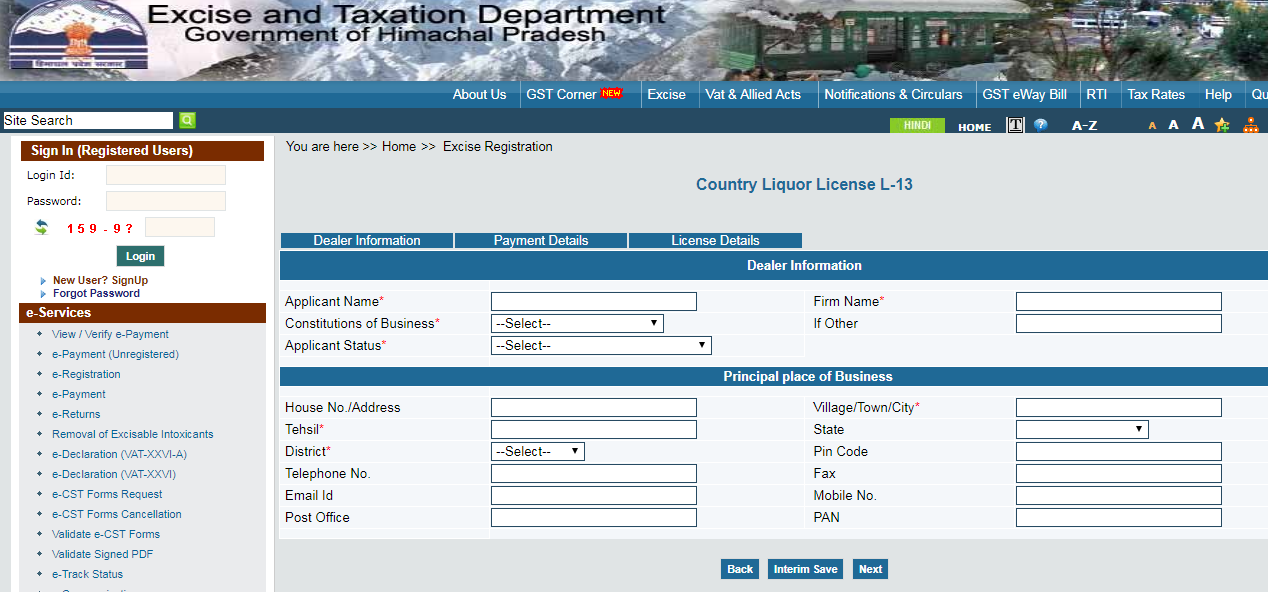Image resolution: width=1268 pixels, height=592 pixels.
Task: Refresh the login captcha code
Action: coord(40,227)
